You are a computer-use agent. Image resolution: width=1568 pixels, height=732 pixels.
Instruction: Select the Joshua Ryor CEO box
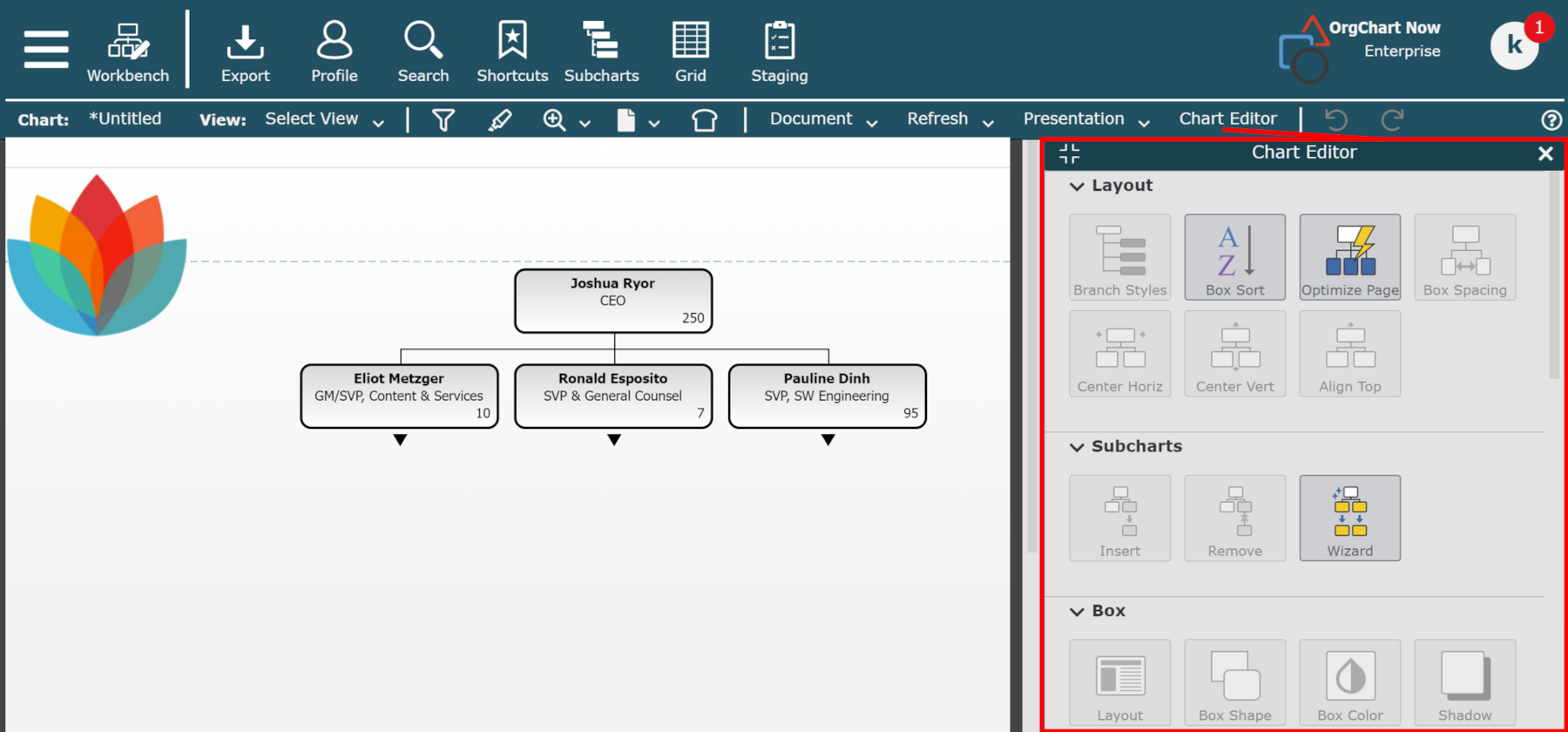613,301
